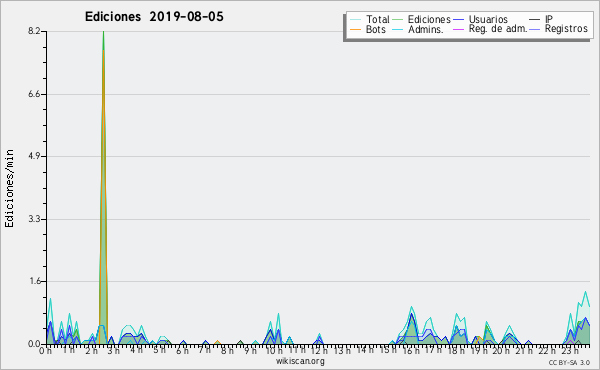Click the y-axis value 8.2
600x370 pixels.
pos(34,31)
